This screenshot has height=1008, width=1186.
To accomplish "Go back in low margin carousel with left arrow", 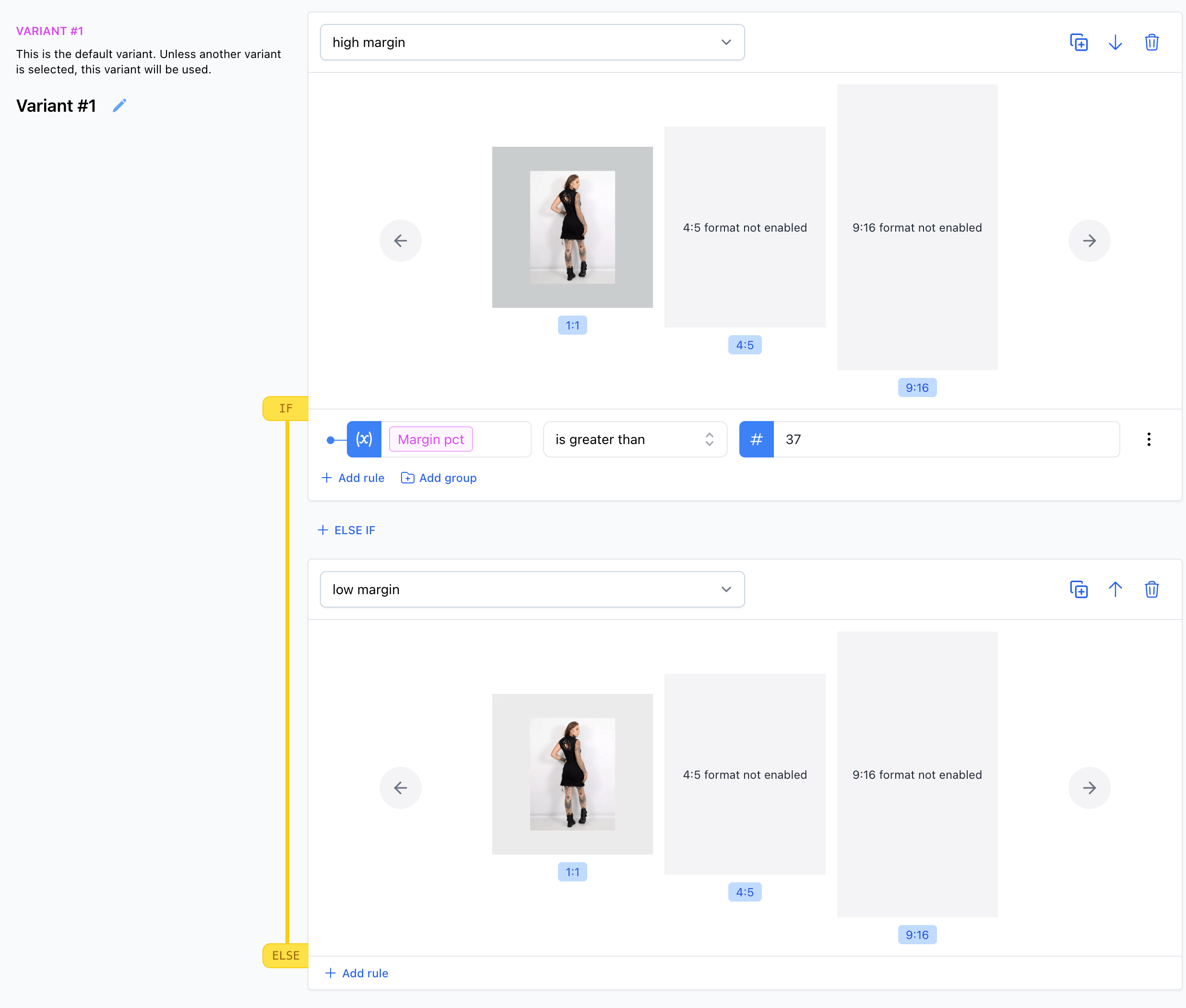I will coord(401,787).
